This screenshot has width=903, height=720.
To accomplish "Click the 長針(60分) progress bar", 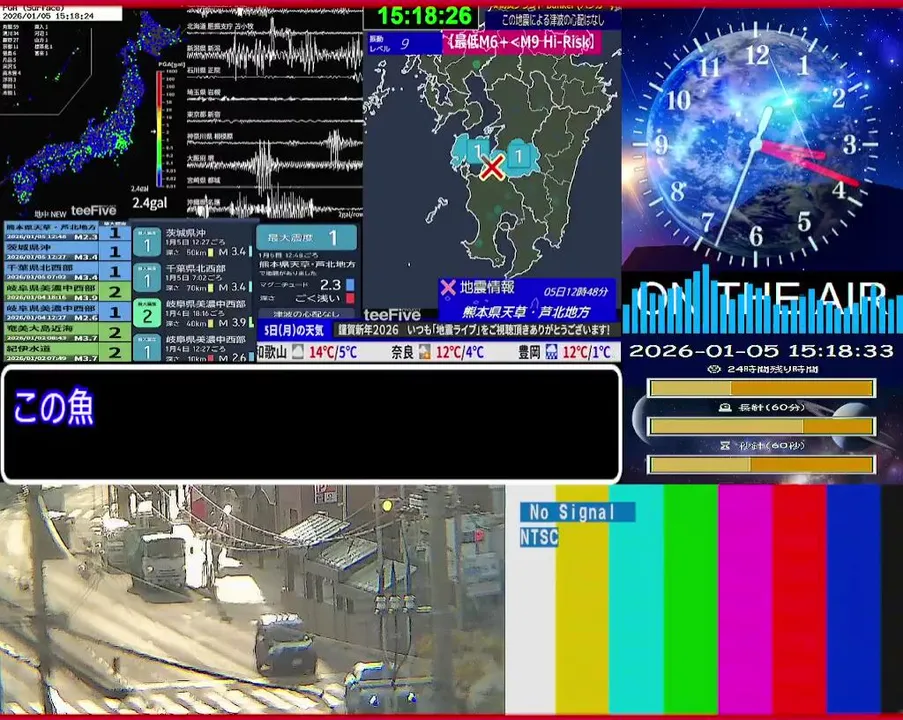I will pos(761,426).
